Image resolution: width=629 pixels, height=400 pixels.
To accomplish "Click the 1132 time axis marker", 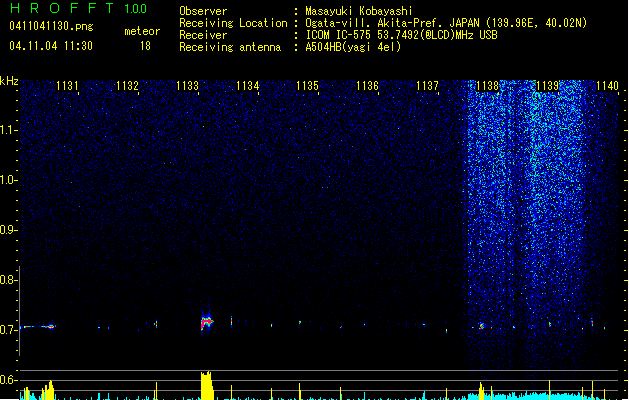I will (127, 86).
